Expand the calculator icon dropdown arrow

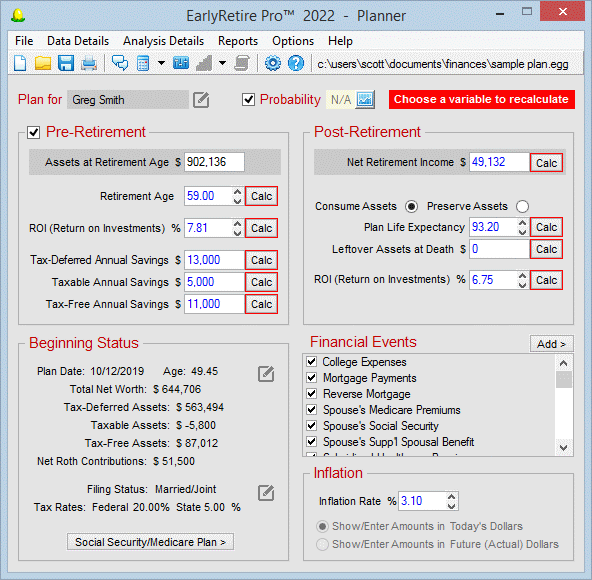[x=161, y=63]
